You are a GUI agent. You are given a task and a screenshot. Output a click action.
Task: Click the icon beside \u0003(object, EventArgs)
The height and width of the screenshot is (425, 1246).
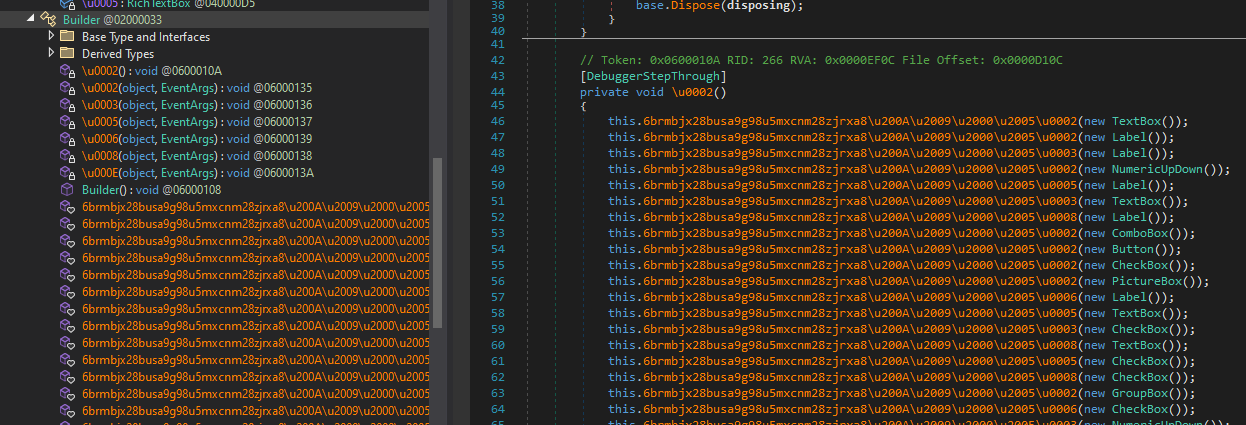67,105
